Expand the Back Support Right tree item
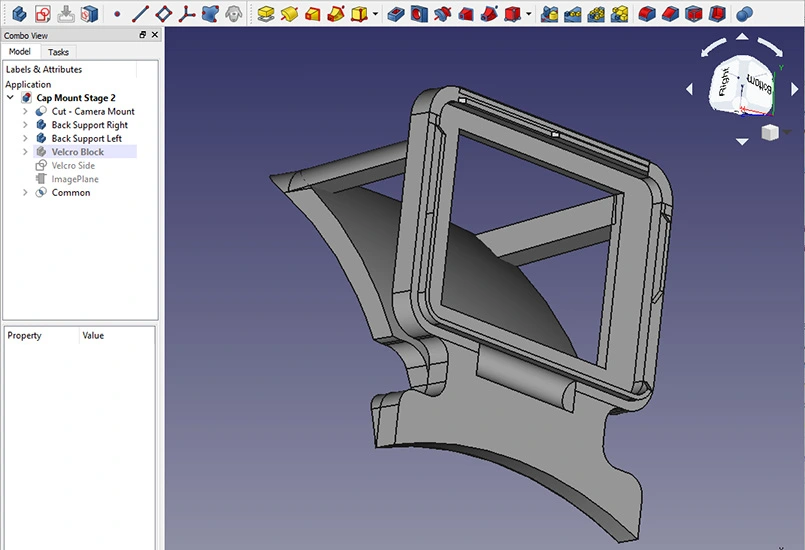The image size is (805, 550). pyautogui.click(x=25, y=125)
